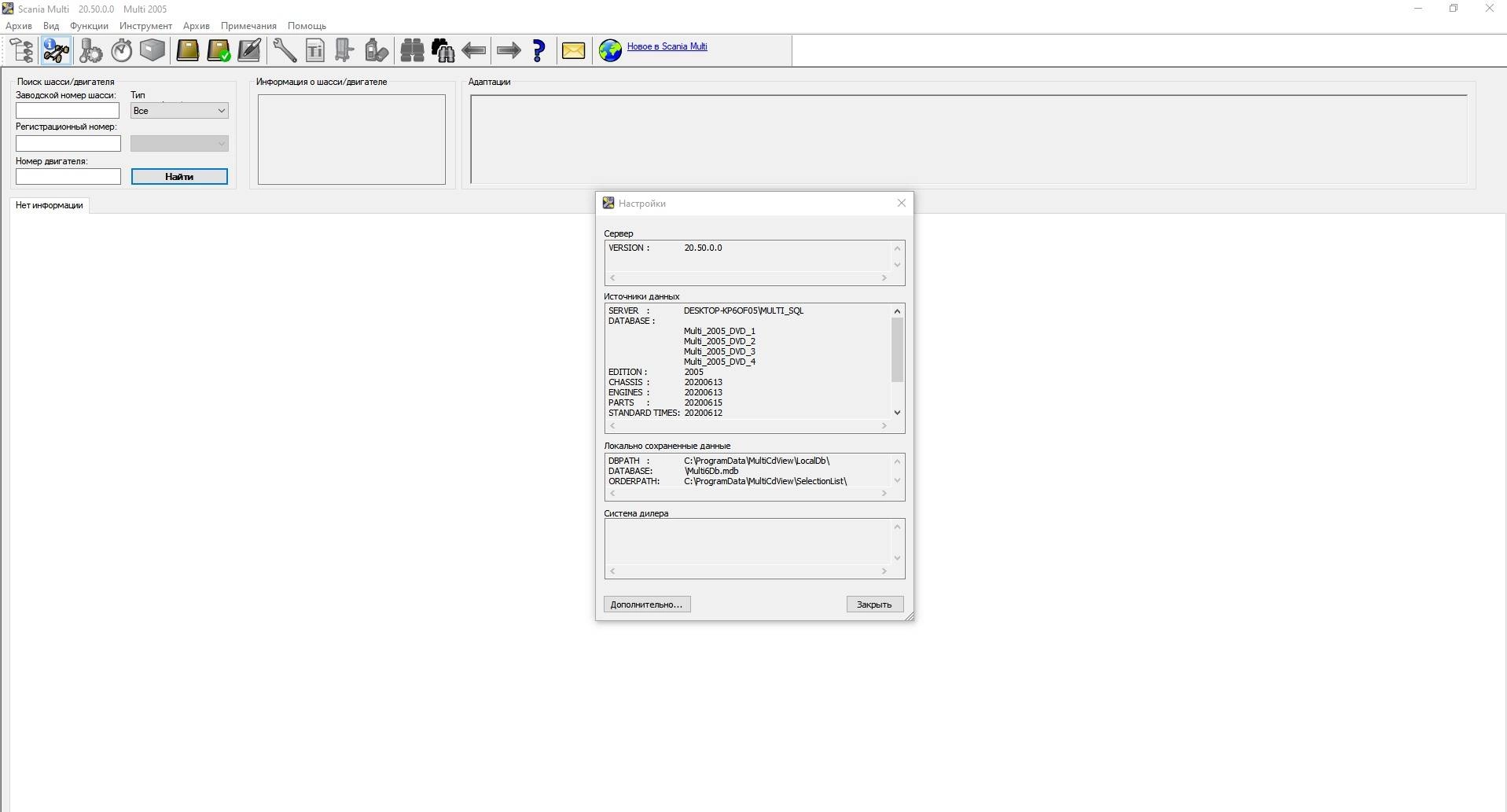Select the 'Нет информации' tab
Viewport: 1507px width, 812px height.
50,205
